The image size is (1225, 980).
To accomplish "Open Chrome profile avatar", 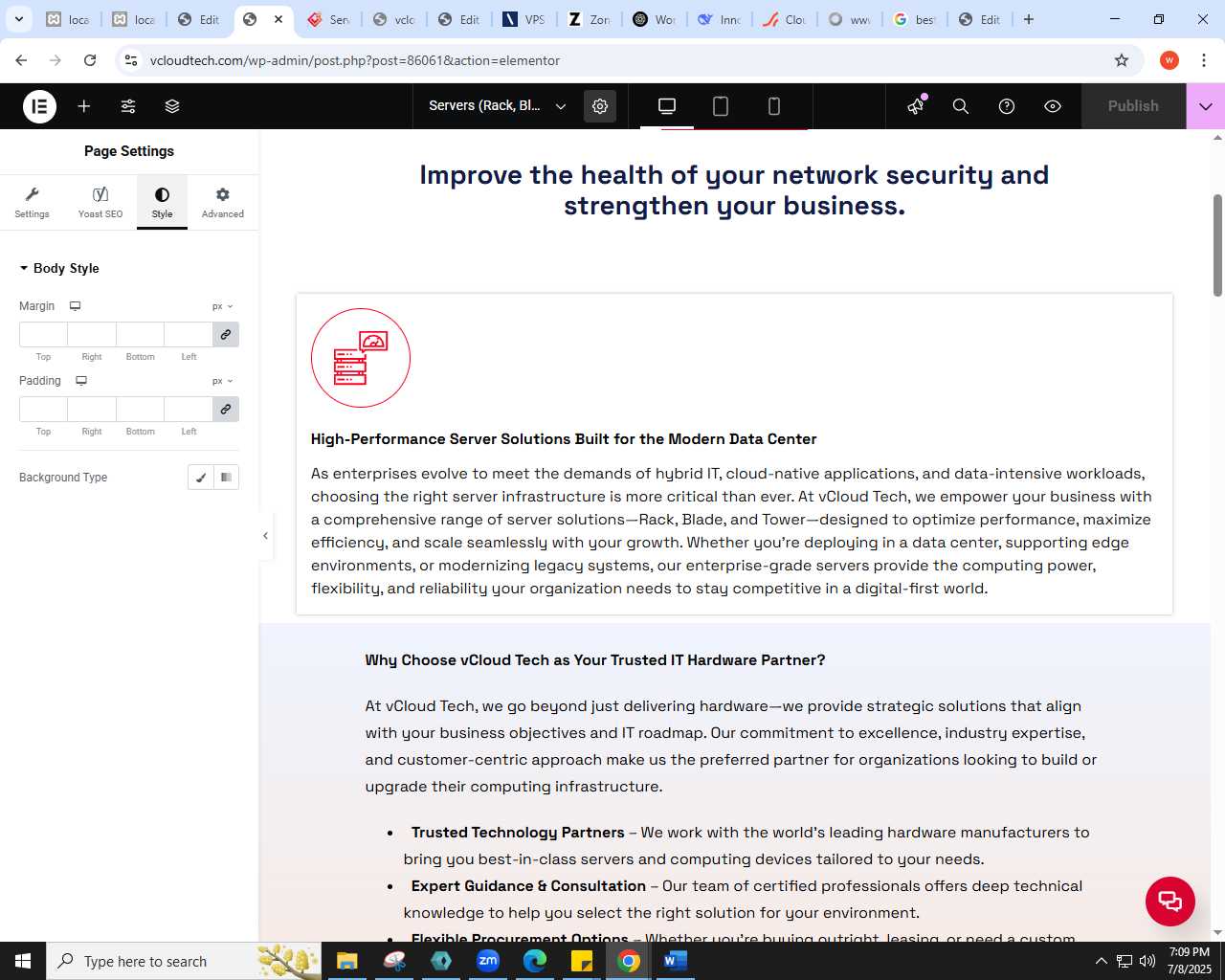I will click(1169, 60).
